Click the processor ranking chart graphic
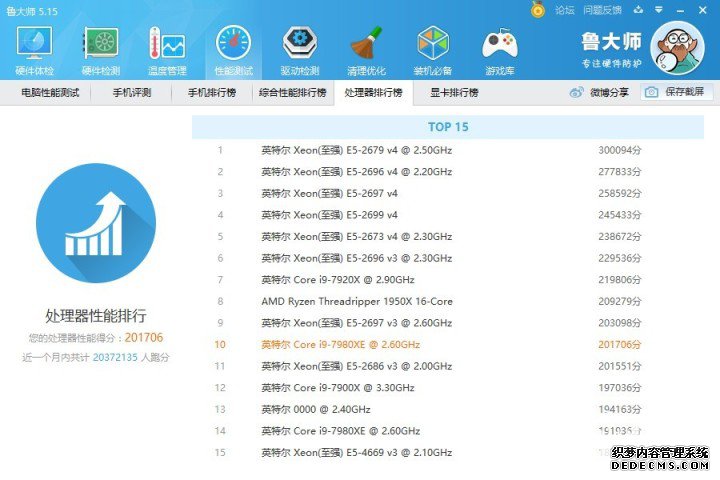720x480 pixels. click(x=96, y=223)
